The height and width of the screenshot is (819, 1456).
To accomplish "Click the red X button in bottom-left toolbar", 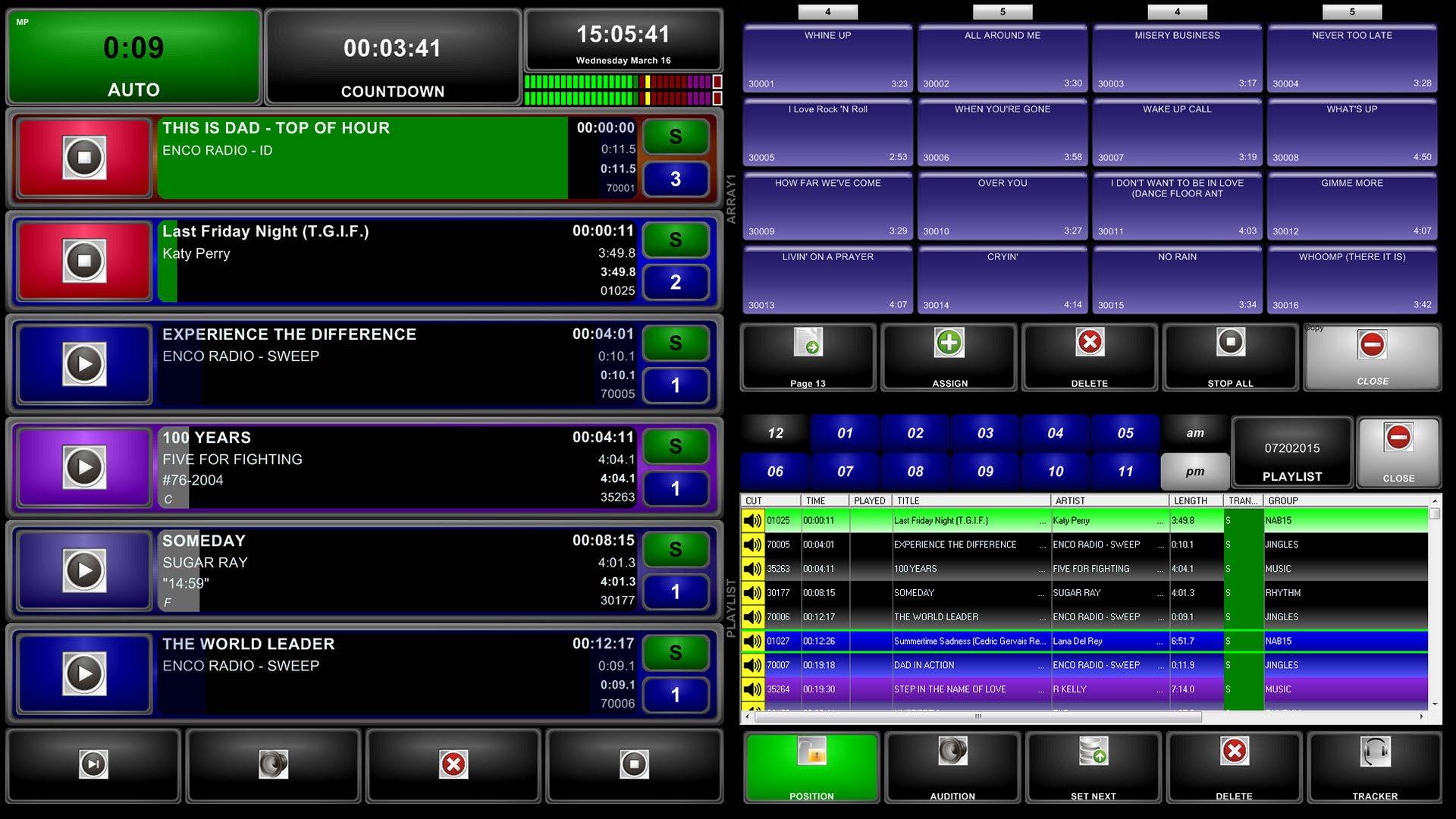I will click(453, 764).
